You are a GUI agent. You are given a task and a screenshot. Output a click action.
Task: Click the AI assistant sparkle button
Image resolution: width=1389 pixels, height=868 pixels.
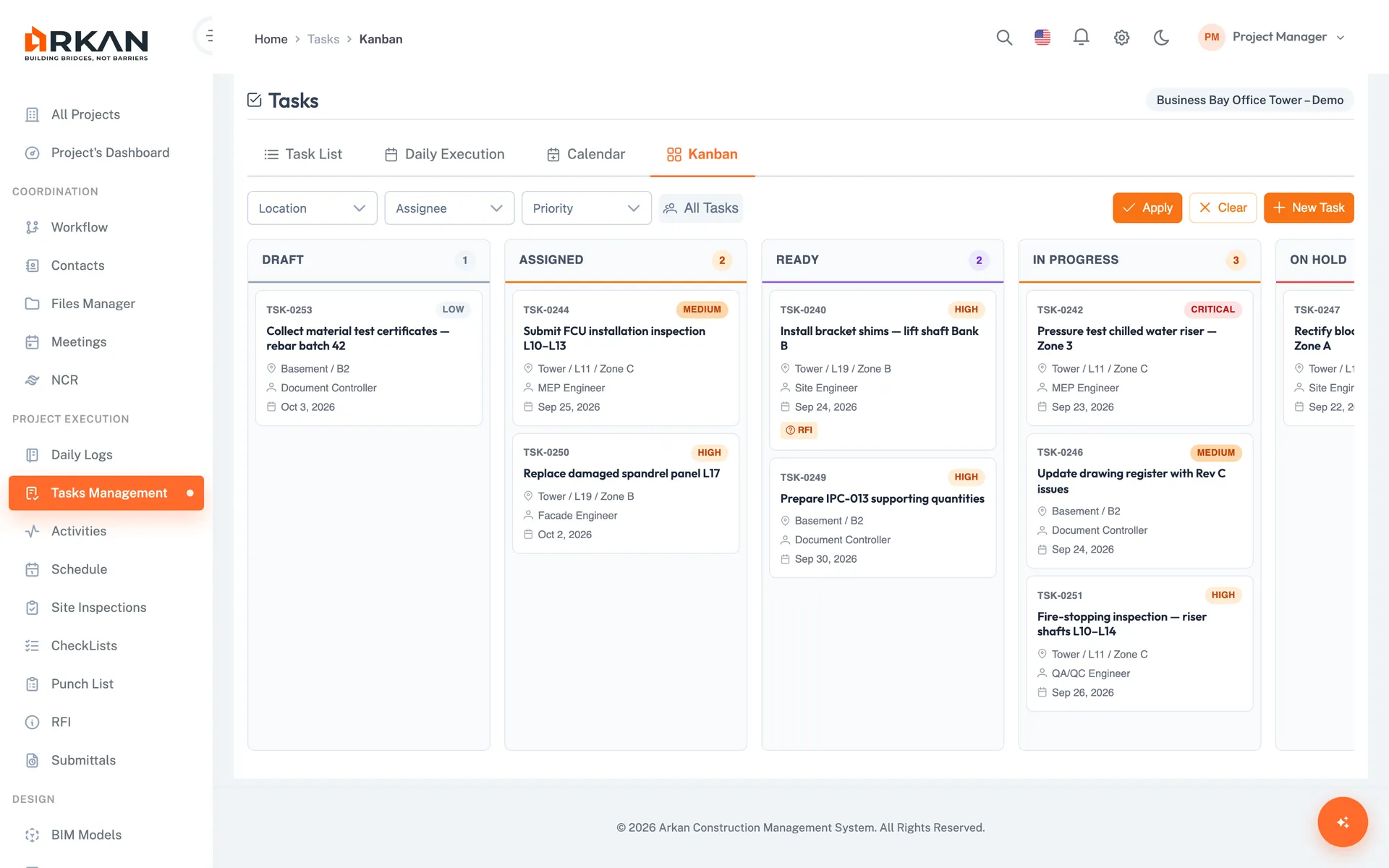pyautogui.click(x=1342, y=822)
